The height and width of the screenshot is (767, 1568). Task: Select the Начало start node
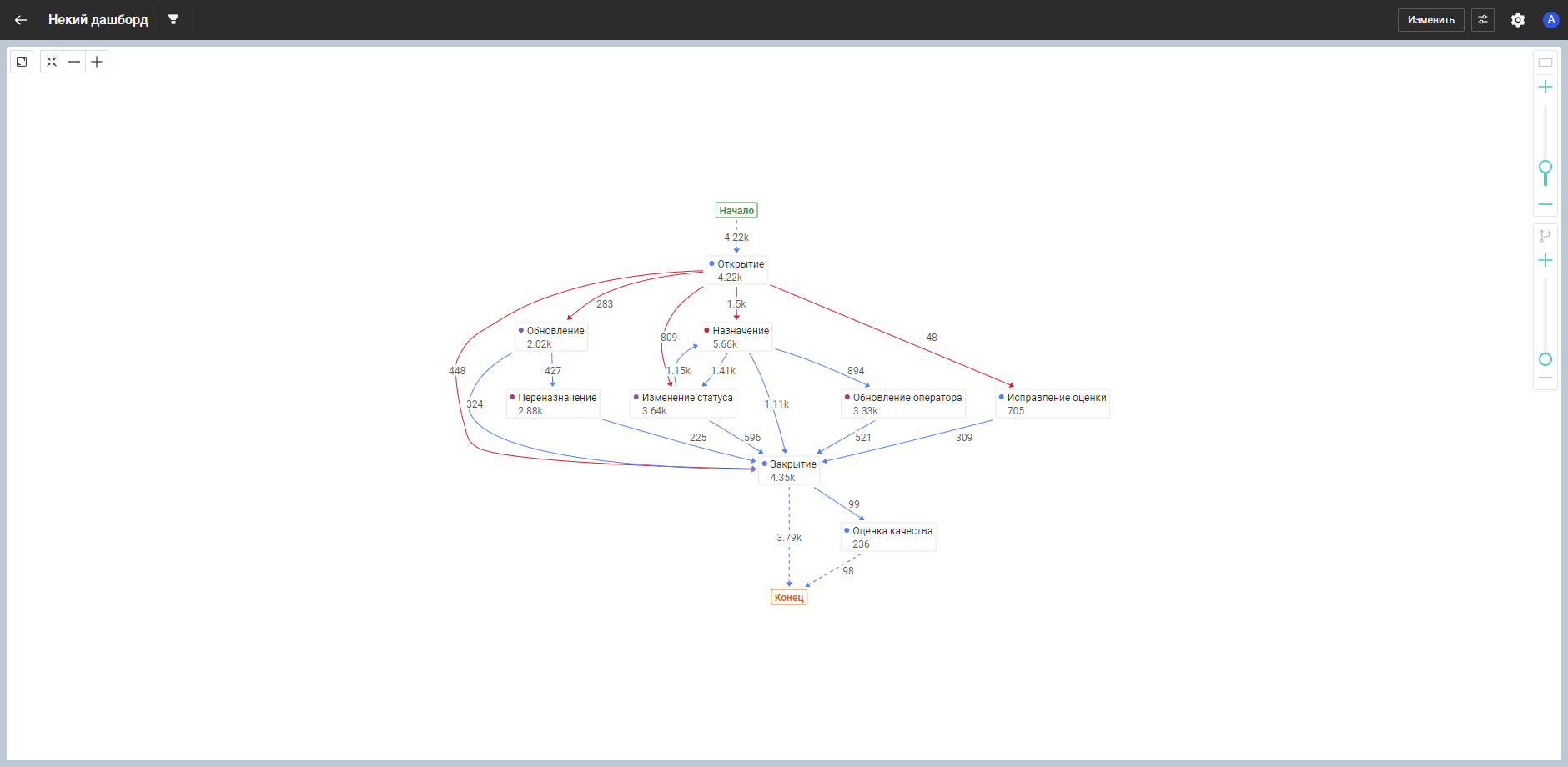736,211
